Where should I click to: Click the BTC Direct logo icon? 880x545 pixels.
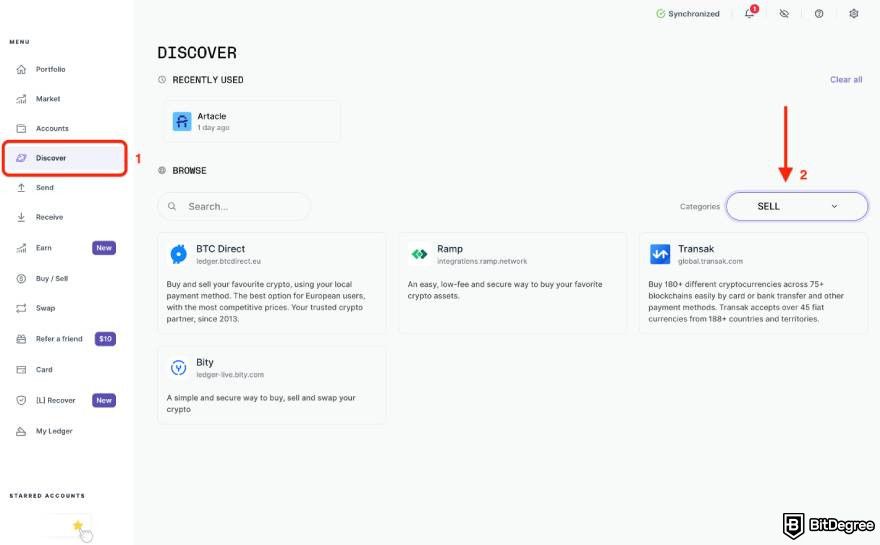pos(178,254)
